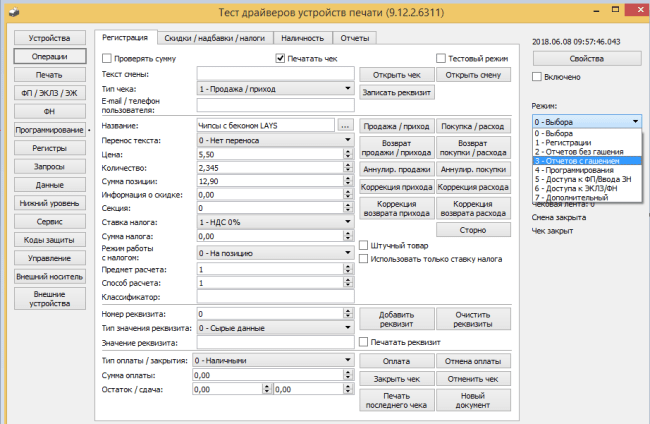Click Добавить реквизит button
The height and width of the screenshot is (424, 650).
click(x=397, y=319)
